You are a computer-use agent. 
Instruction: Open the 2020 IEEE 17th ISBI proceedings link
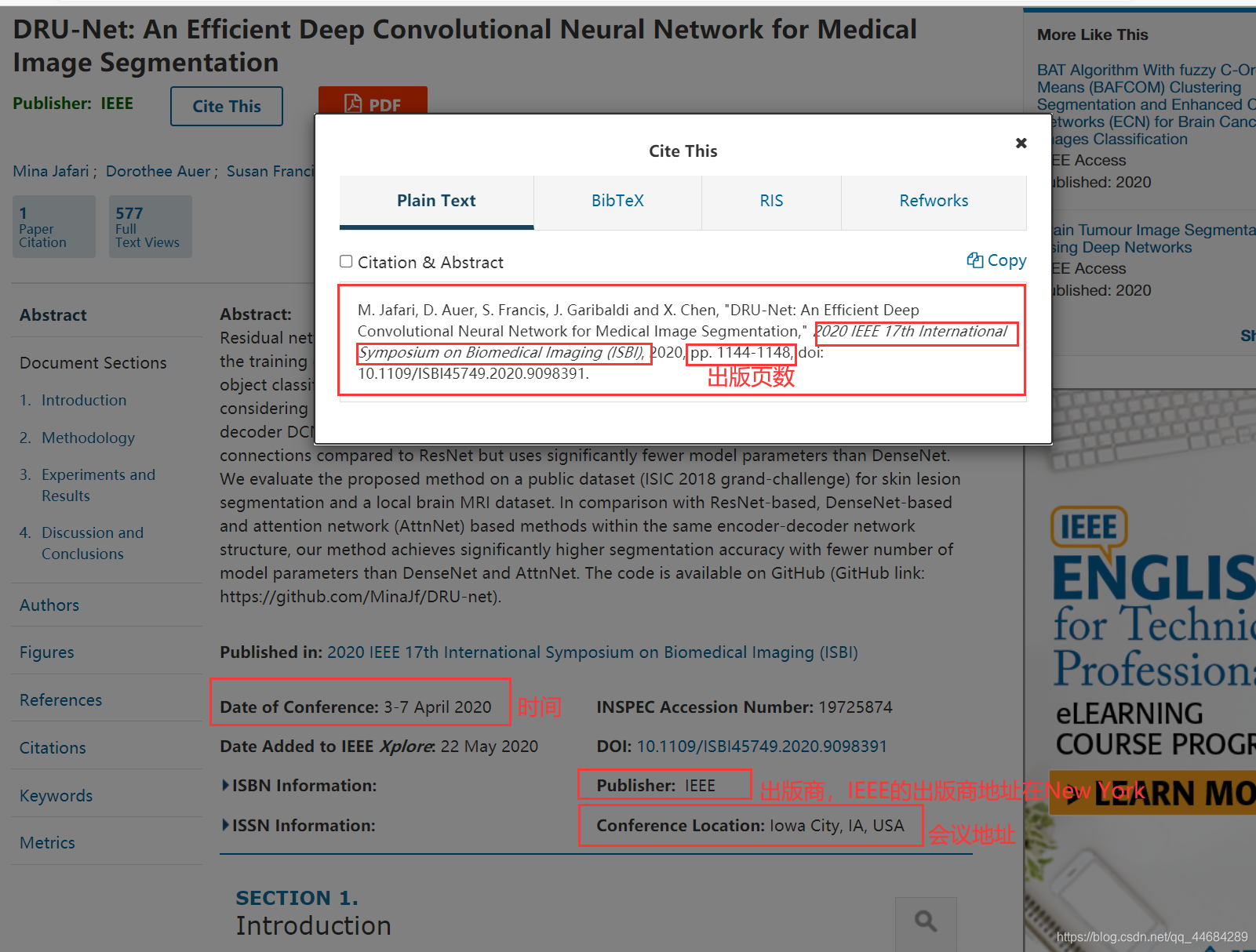click(592, 652)
